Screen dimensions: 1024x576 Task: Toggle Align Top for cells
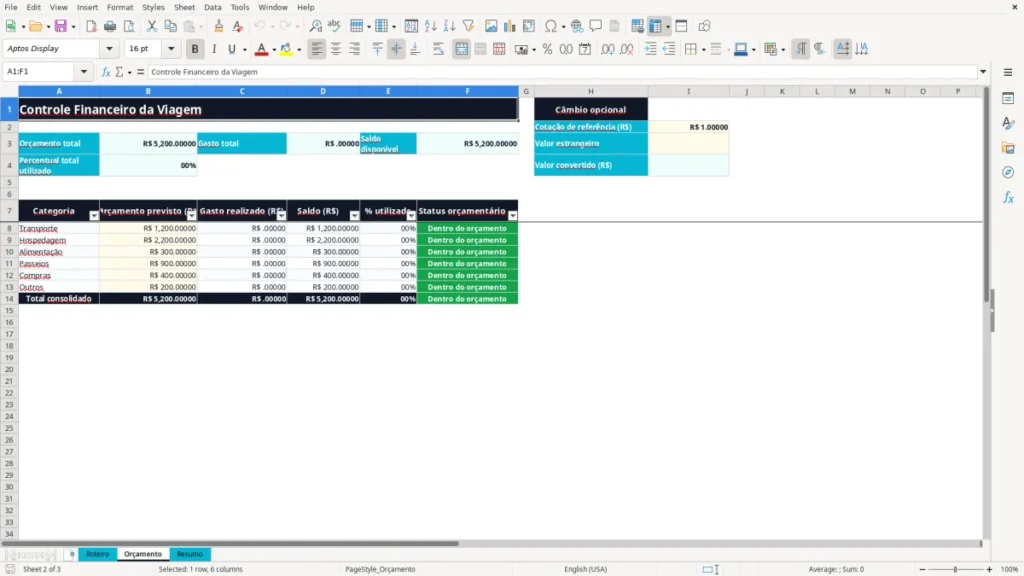377,49
